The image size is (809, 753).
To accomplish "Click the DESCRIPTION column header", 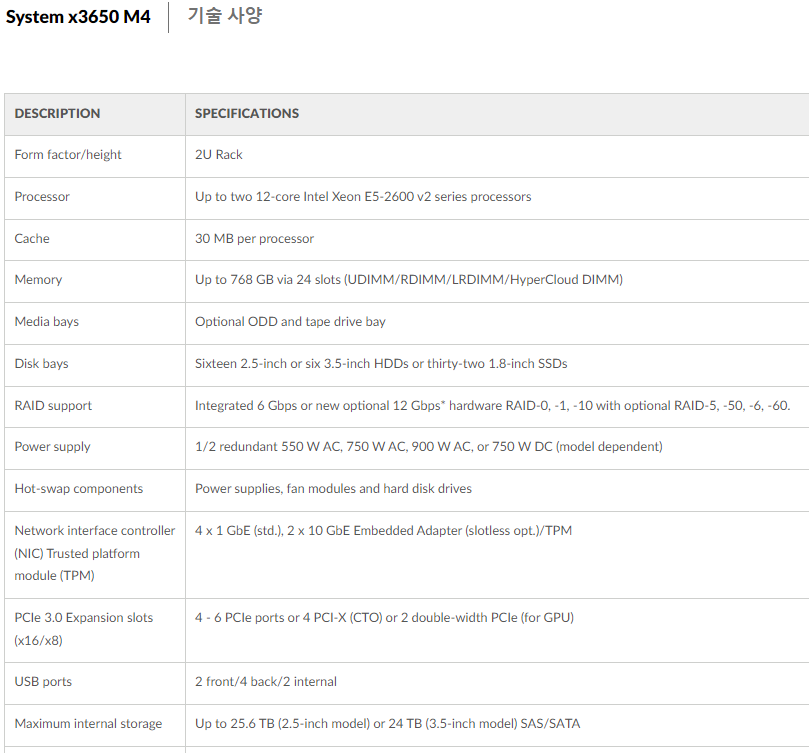I will [57, 114].
